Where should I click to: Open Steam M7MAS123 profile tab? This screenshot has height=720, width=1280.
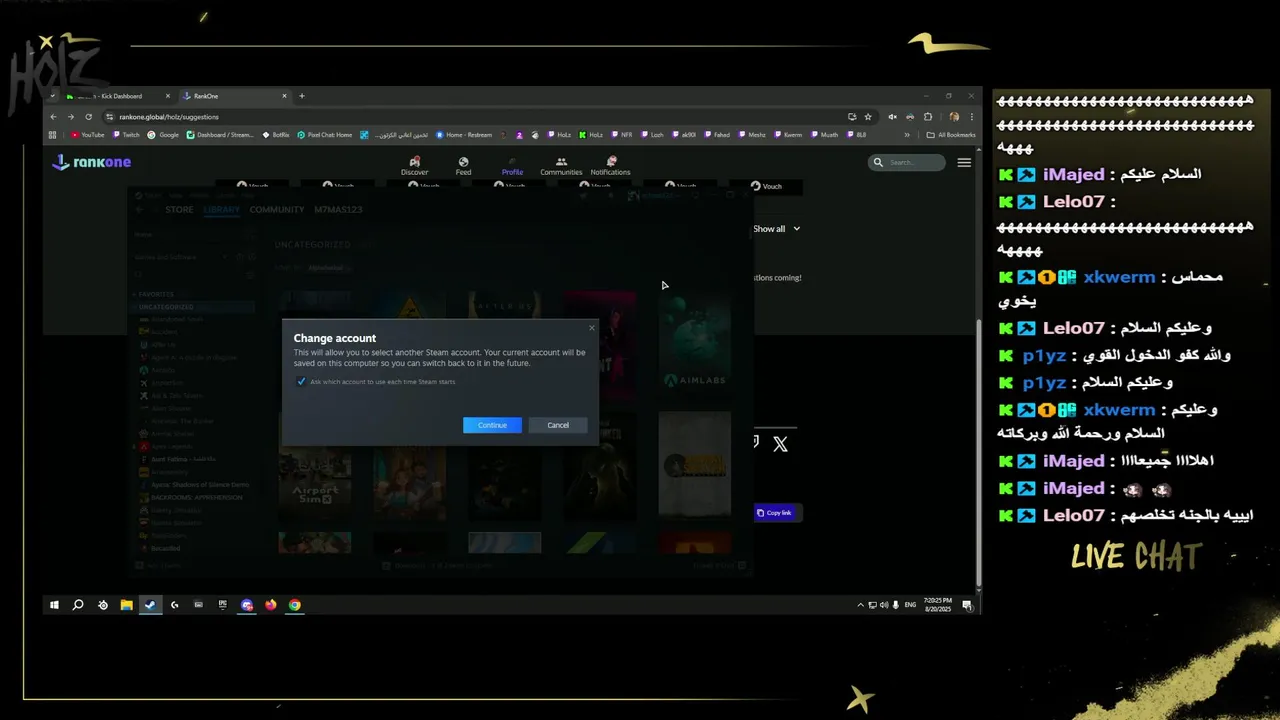click(338, 210)
